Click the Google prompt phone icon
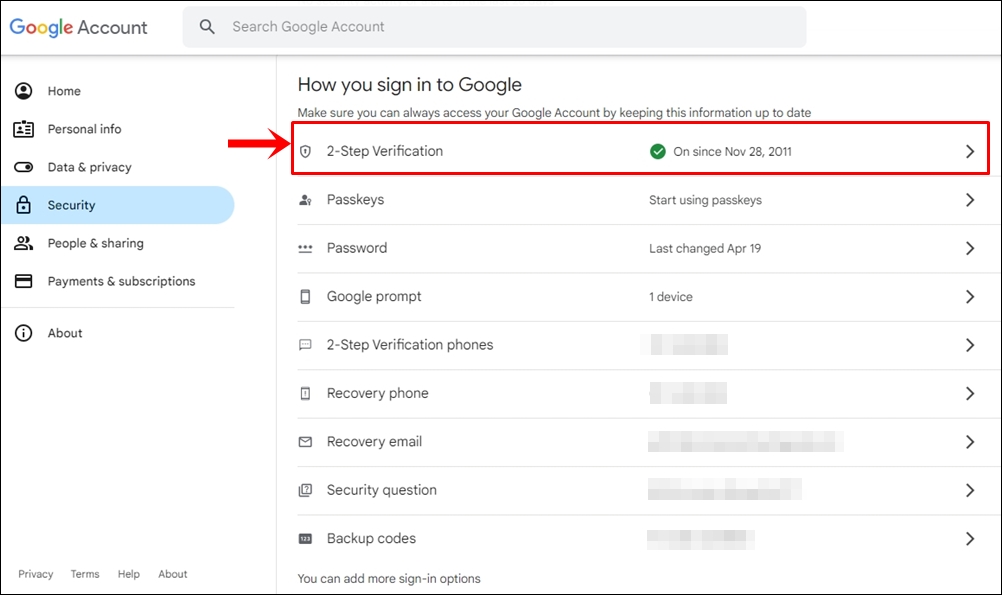1002x595 pixels. pos(305,297)
